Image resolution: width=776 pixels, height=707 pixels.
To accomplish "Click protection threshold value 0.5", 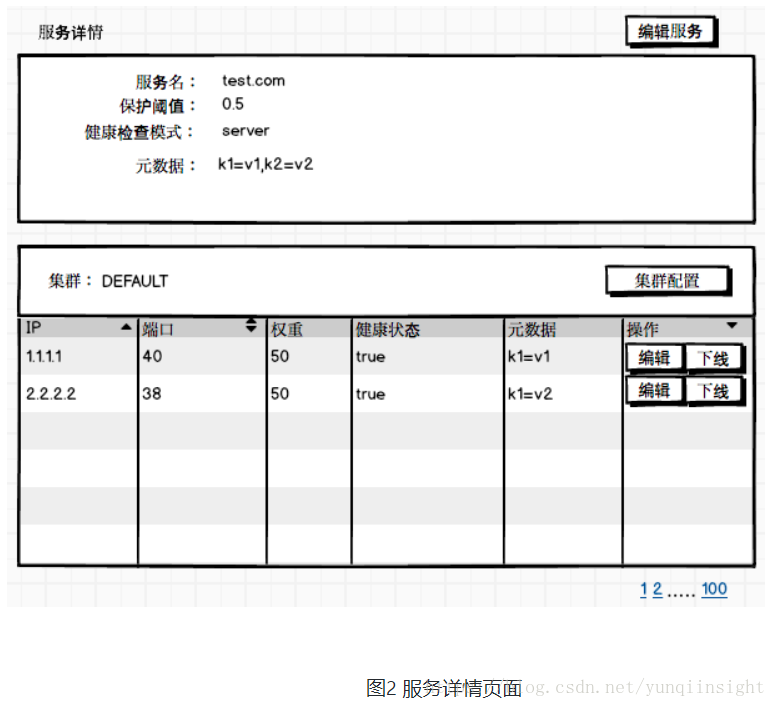I will point(233,104).
